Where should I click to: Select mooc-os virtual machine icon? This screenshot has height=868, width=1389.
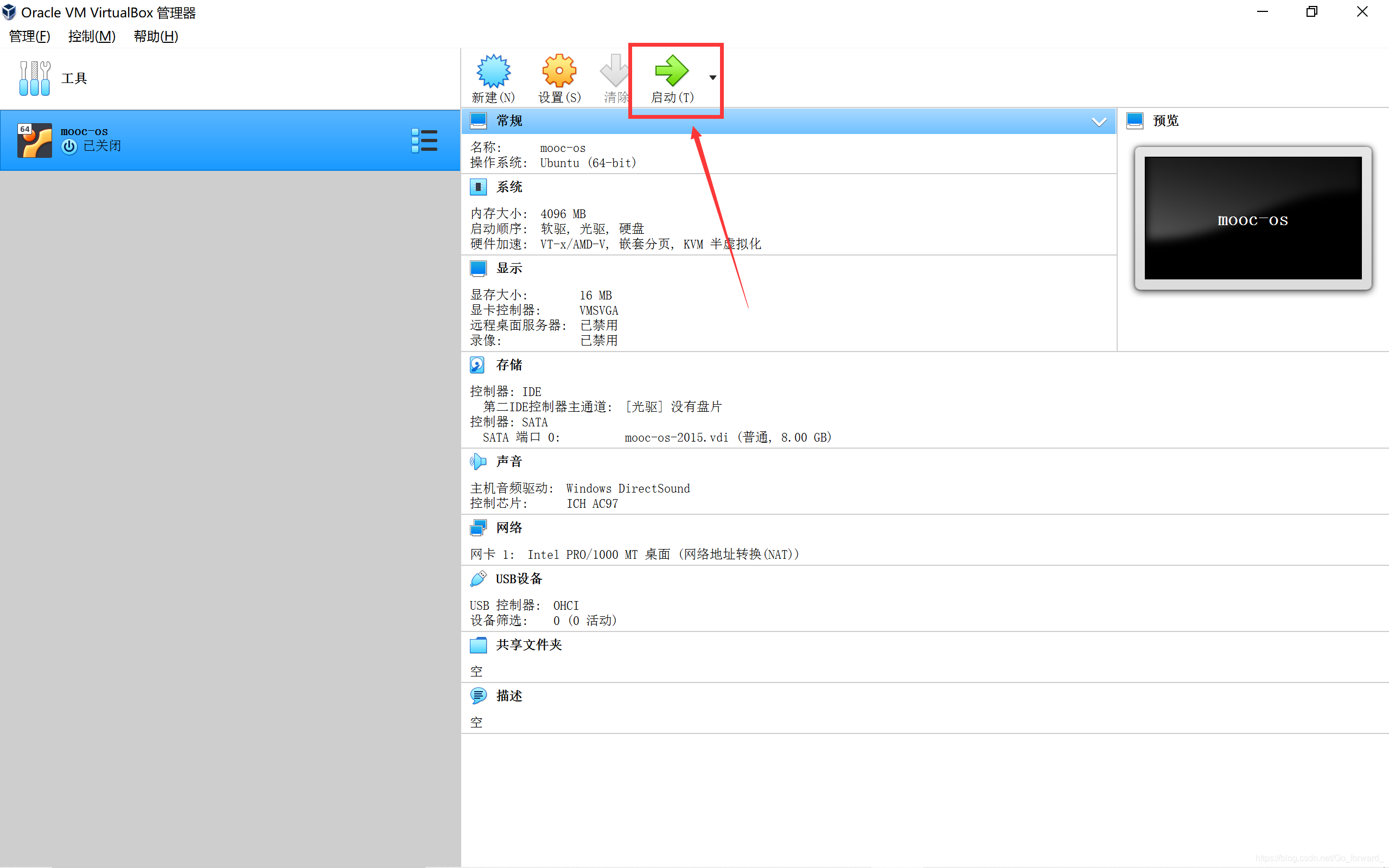[34, 140]
